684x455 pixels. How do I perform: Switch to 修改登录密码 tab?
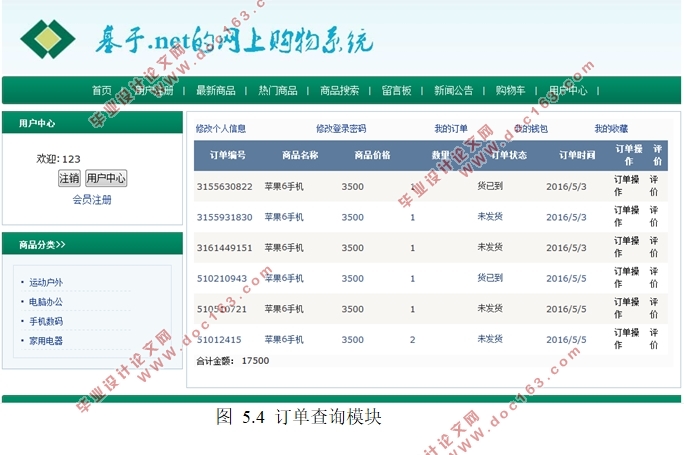pyautogui.click(x=341, y=129)
